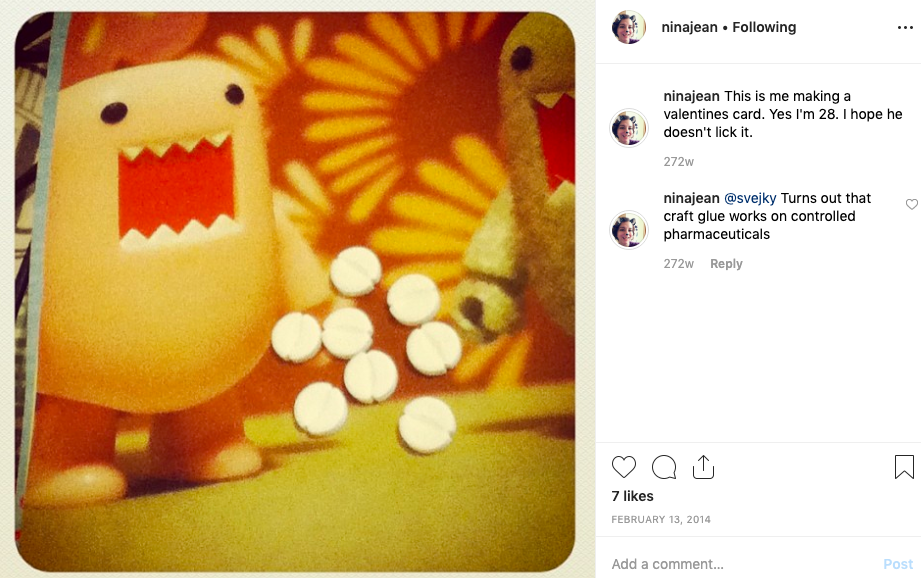This screenshot has height=578, width=921.
Task: Submit comment with Post button
Action: [898, 564]
